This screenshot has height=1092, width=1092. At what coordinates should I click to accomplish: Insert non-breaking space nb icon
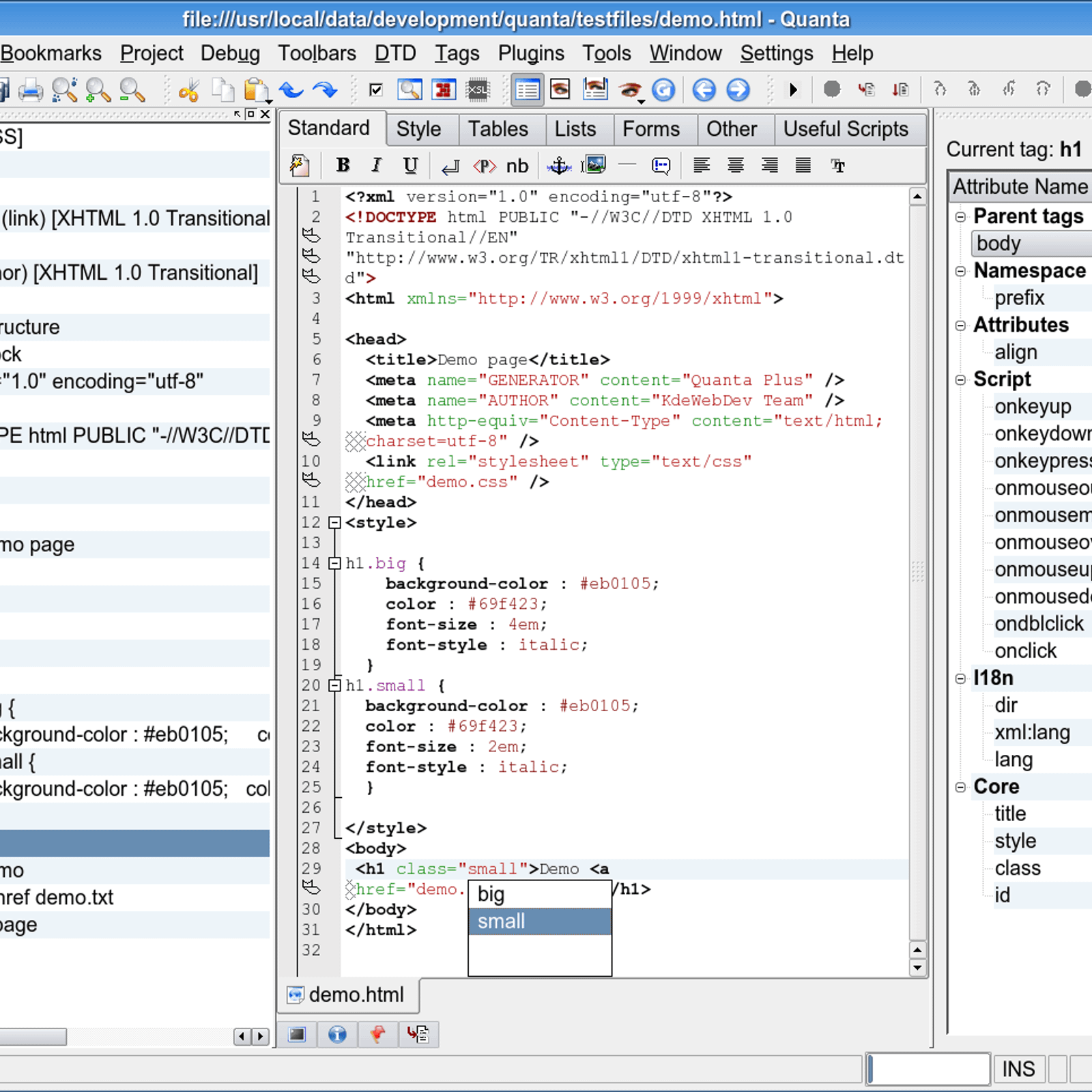pyautogui.click(x=517, y=166)
